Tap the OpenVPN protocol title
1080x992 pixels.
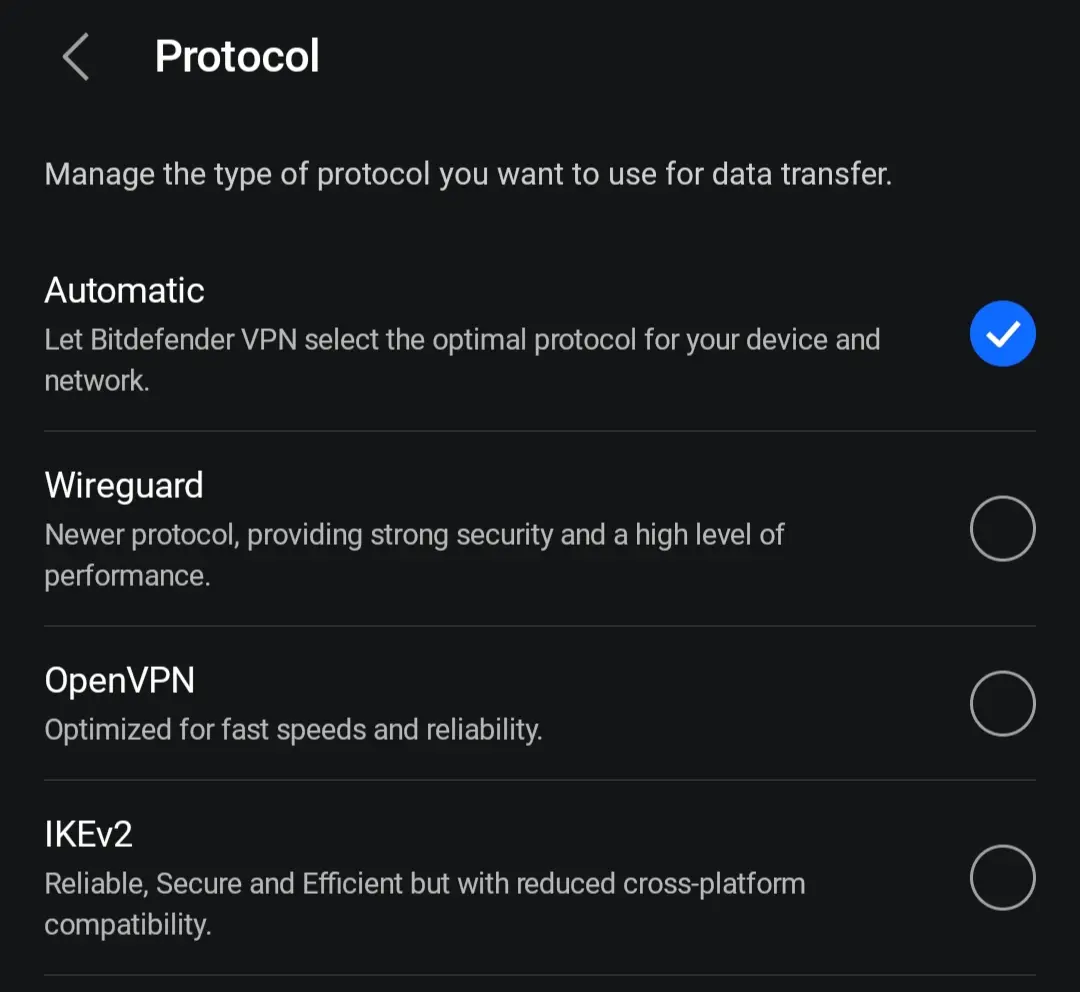[120, 681]
